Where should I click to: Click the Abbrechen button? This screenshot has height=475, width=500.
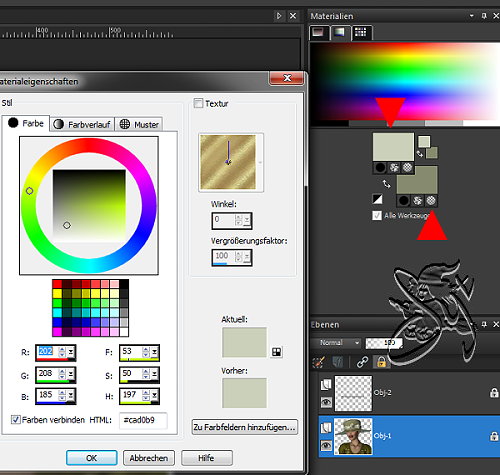click(x=149, y=458)
